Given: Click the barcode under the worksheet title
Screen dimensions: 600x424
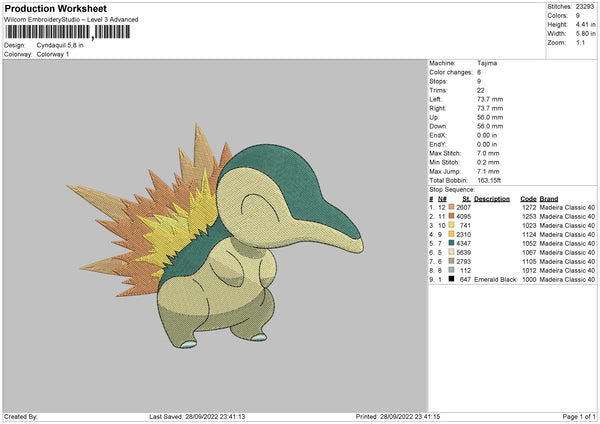Looking at the screenshot, I should (x=68, y=32).
